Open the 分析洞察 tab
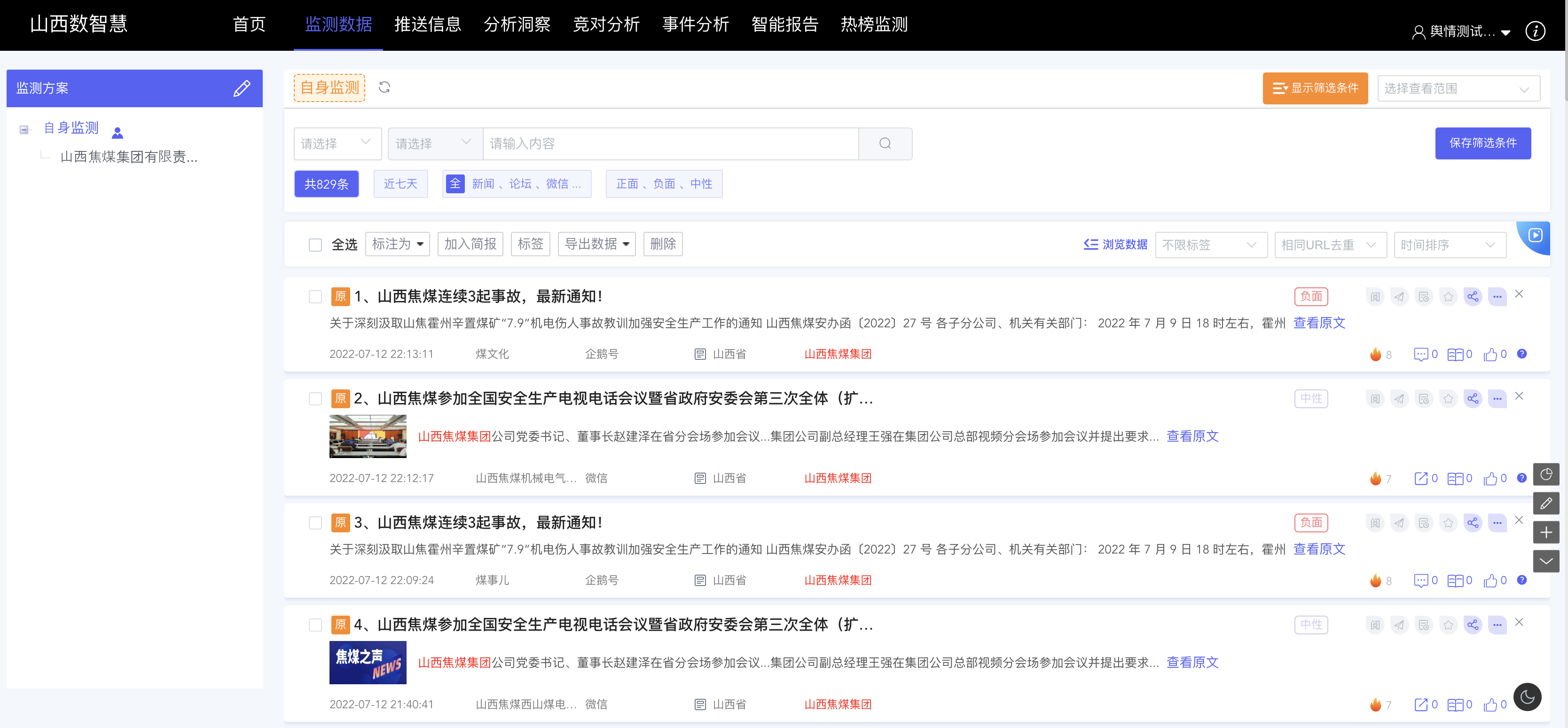 (x=517, y=24)
